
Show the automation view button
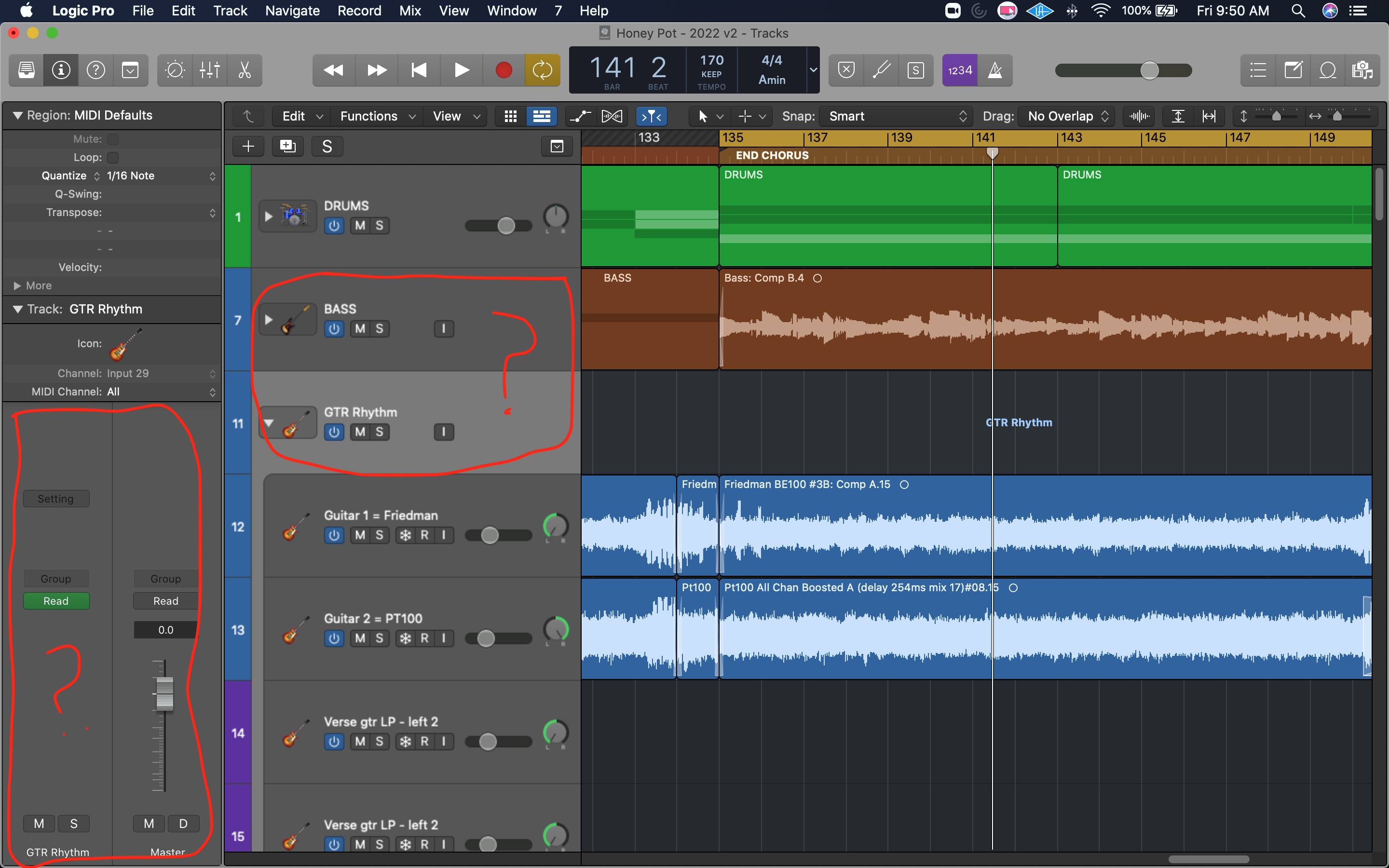pos(580,117)
